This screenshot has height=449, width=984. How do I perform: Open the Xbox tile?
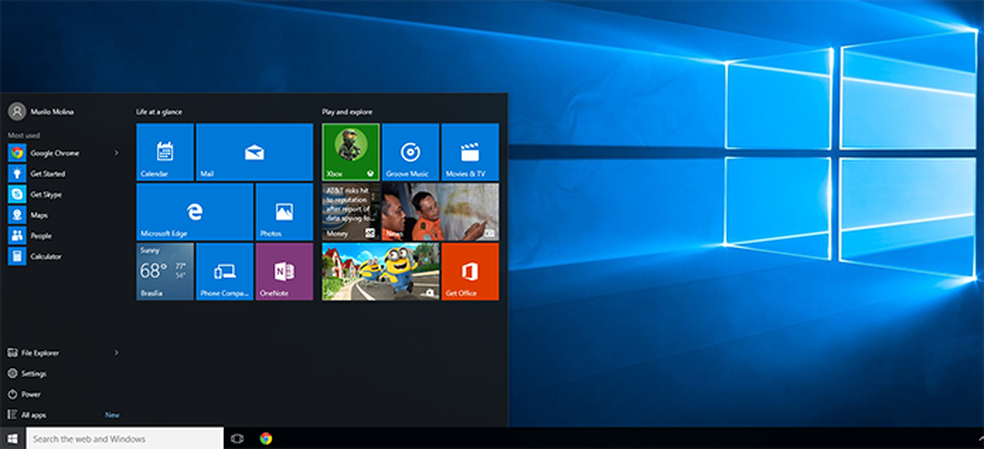pyautogui.click(x=351, y=152)
